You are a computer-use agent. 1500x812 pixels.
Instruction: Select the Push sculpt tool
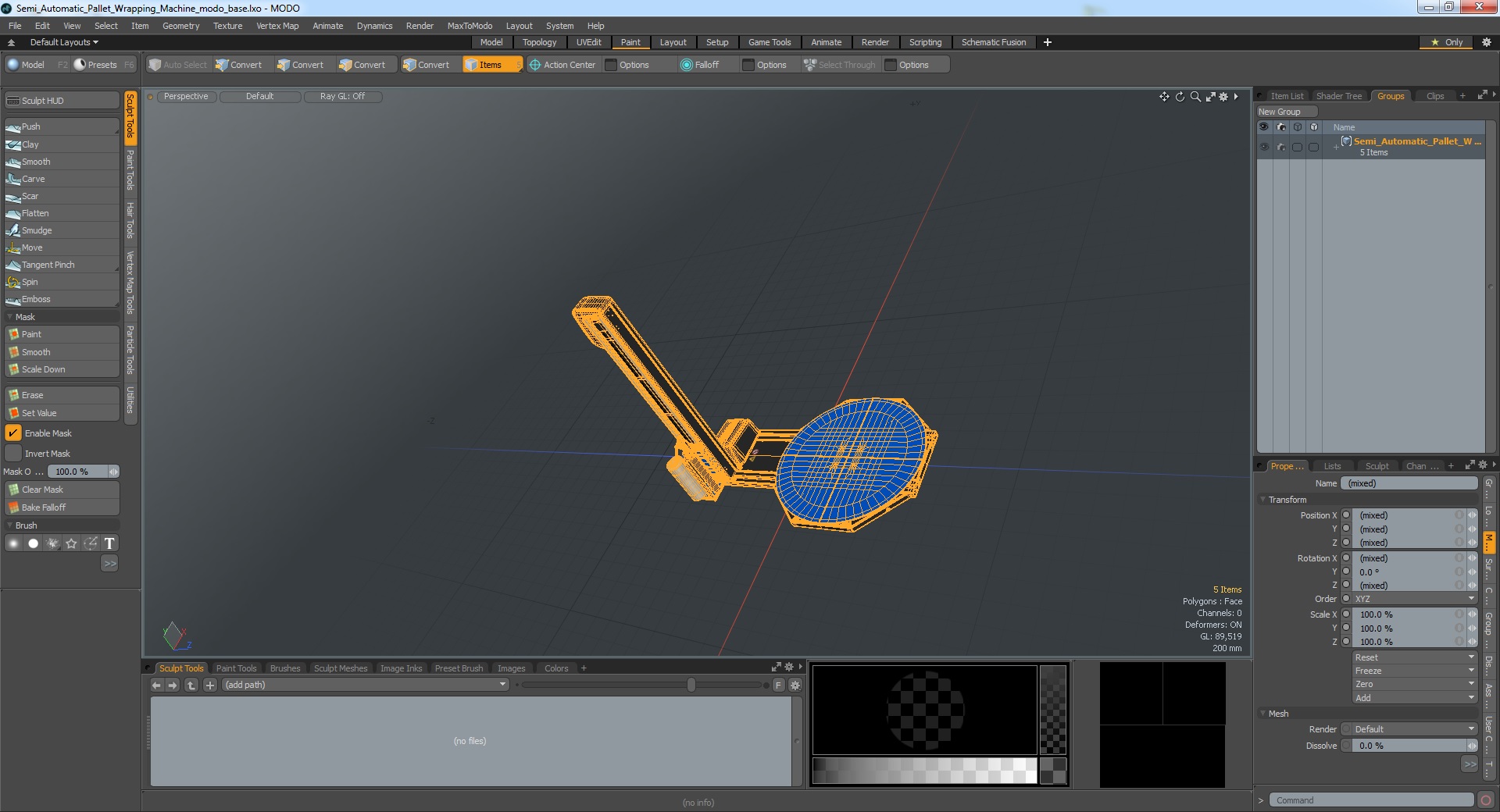61,126
